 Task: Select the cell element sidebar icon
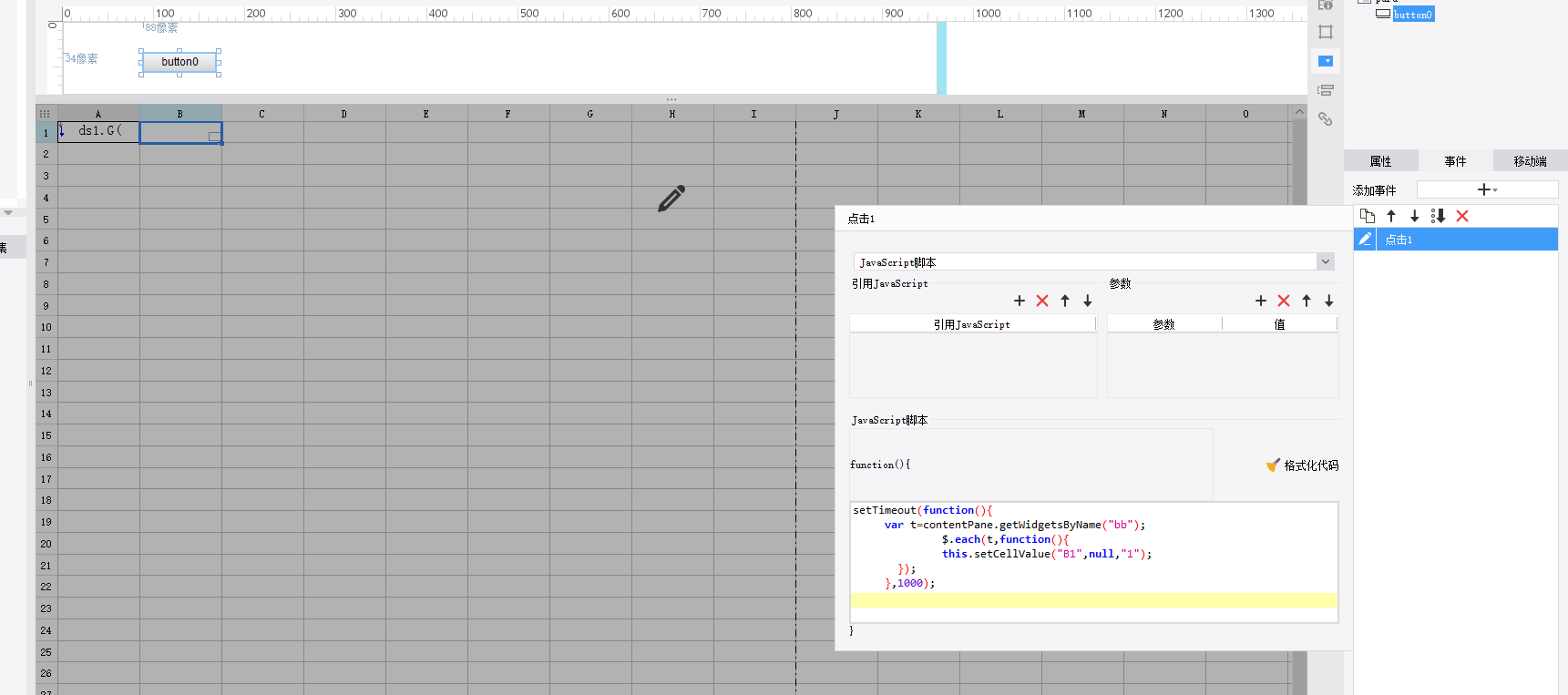(x=1326, y=32)
